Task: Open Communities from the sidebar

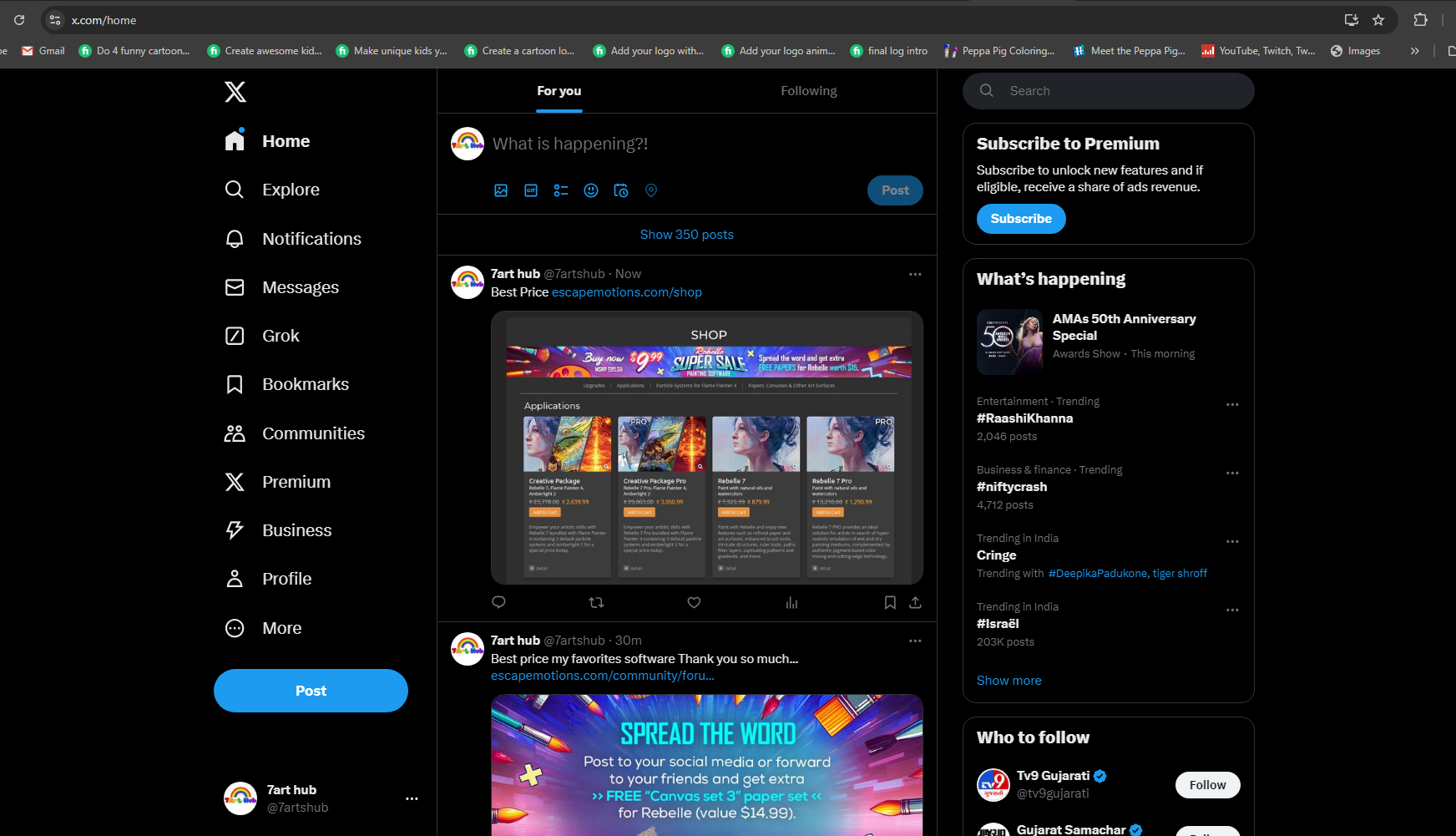Action: coord(295,433)
